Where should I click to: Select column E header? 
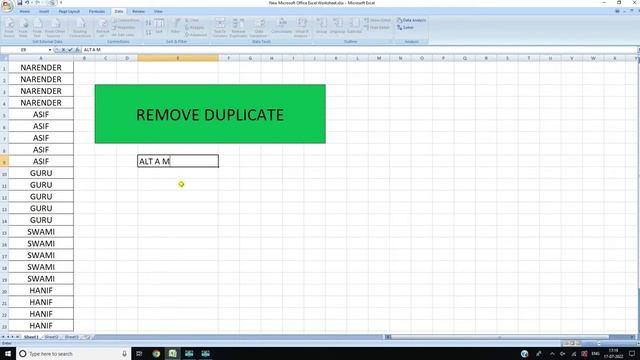pyautogui.click(x=178, y=58)
